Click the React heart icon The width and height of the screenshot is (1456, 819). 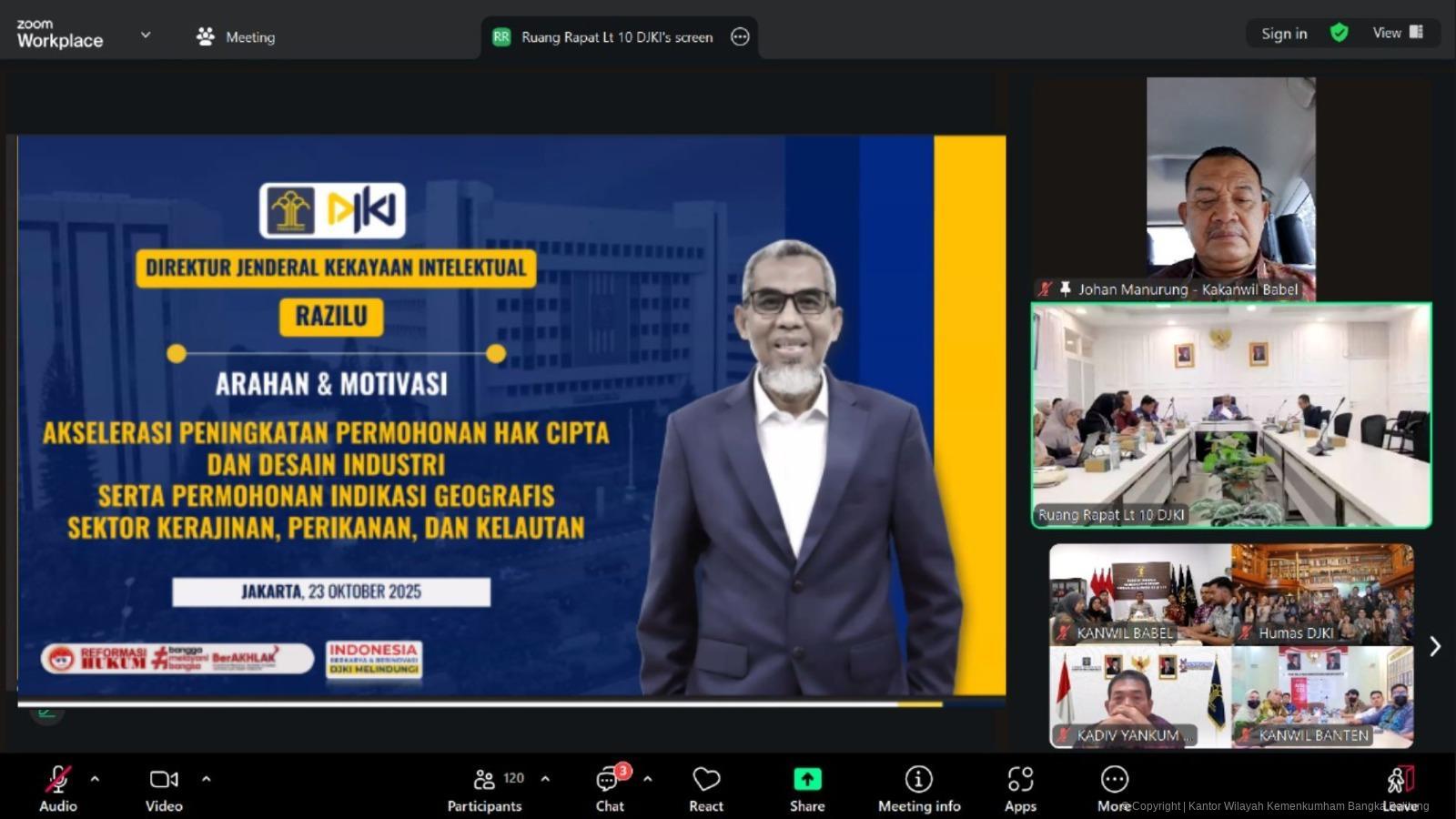click(x=706, y=789)
